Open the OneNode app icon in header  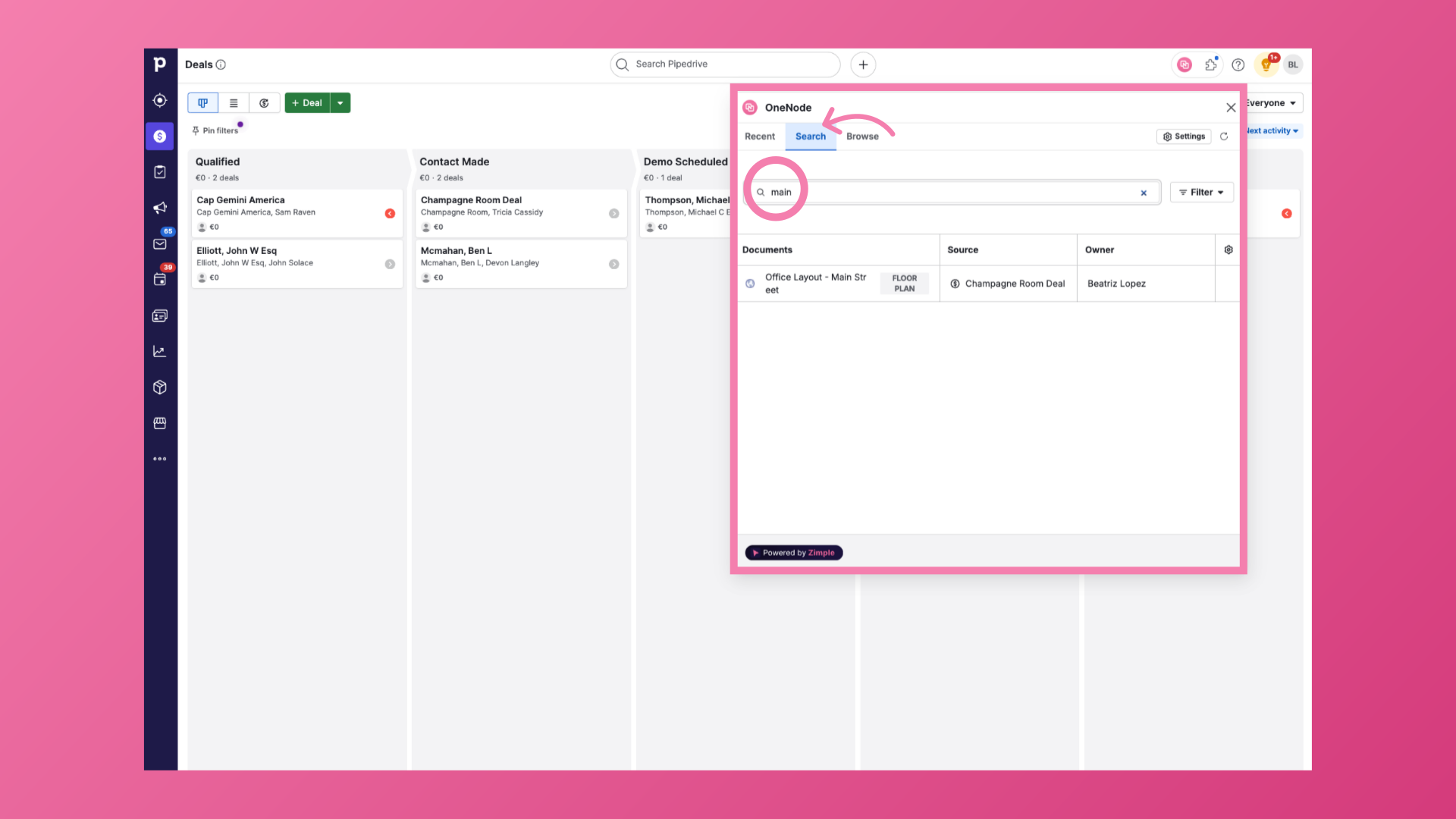coord(1185,64)
